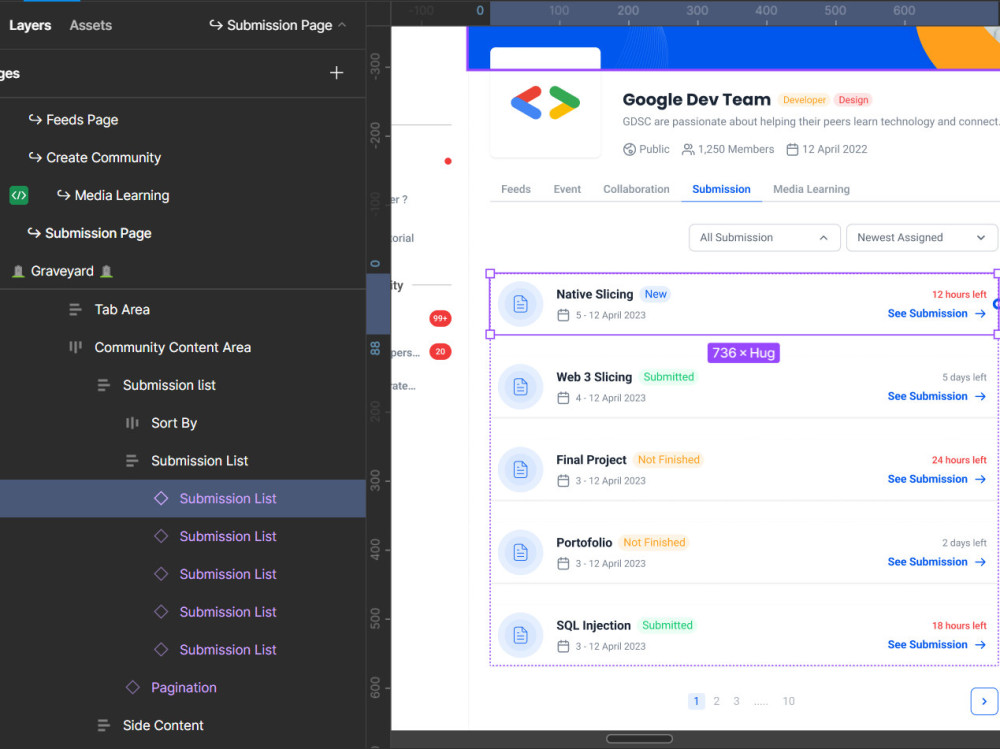Open the Submission Page dropdown in panel header

click(x=278, y=25)
